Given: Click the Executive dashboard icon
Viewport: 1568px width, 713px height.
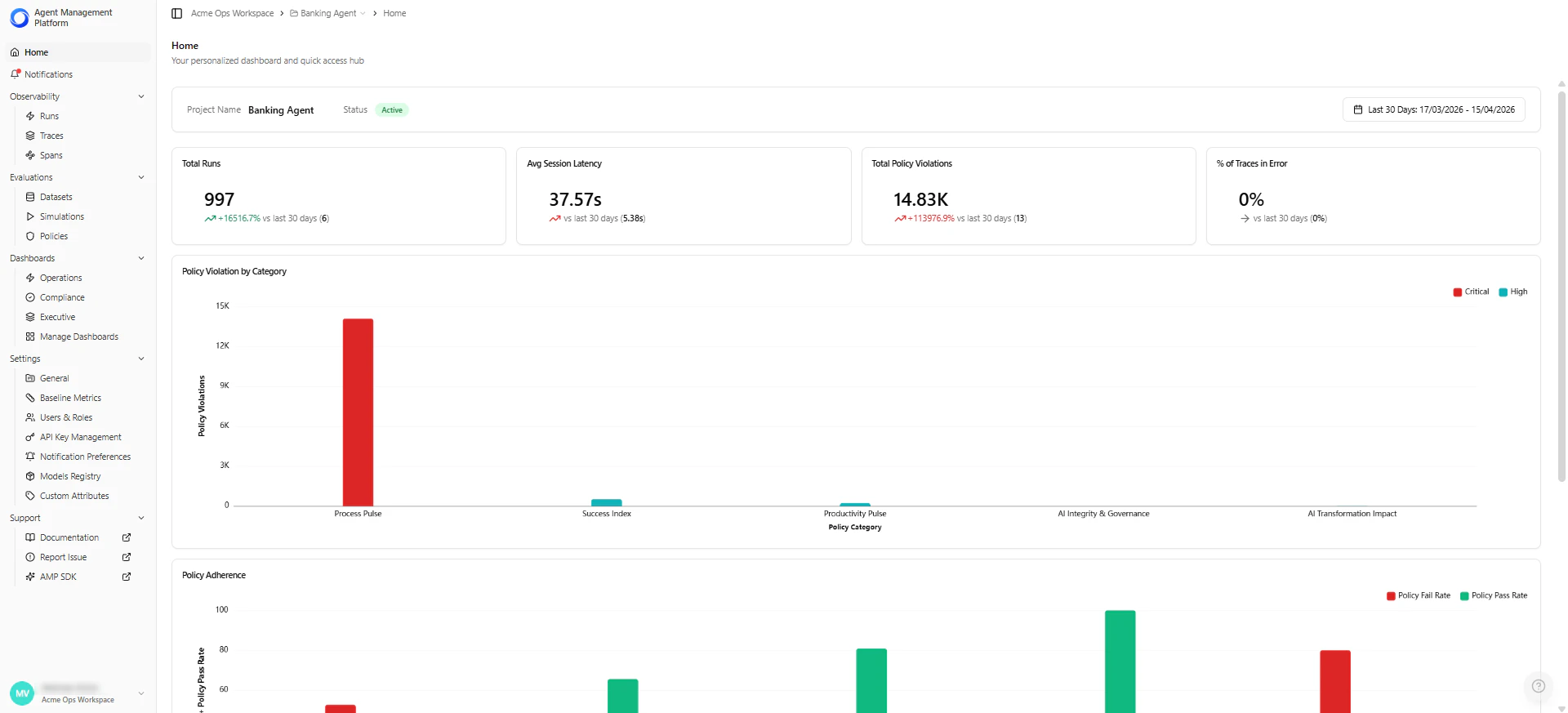Looking at the screenshot, I should [30, 317].
